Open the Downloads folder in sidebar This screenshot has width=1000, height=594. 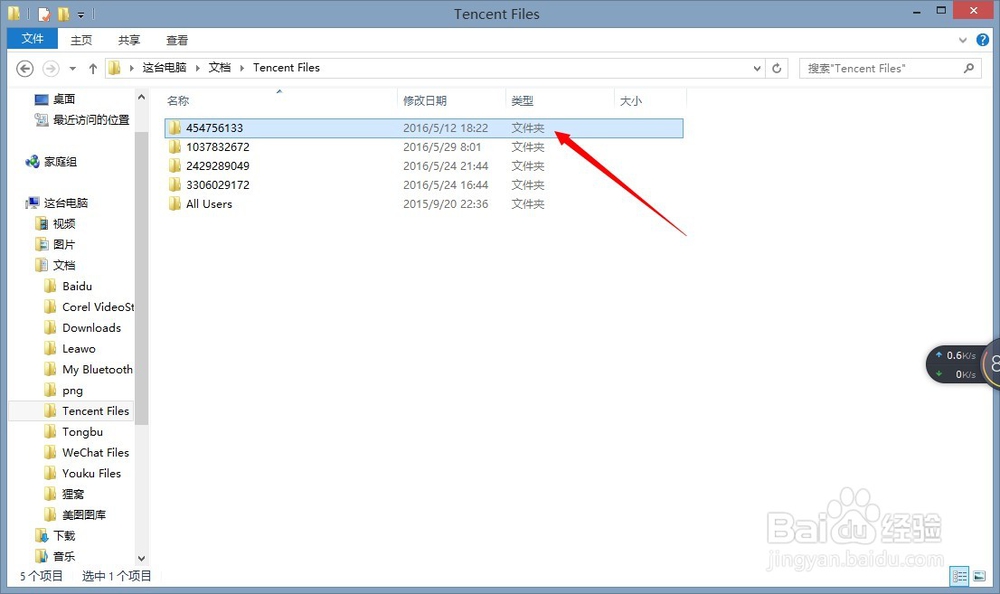click(91, 328)
